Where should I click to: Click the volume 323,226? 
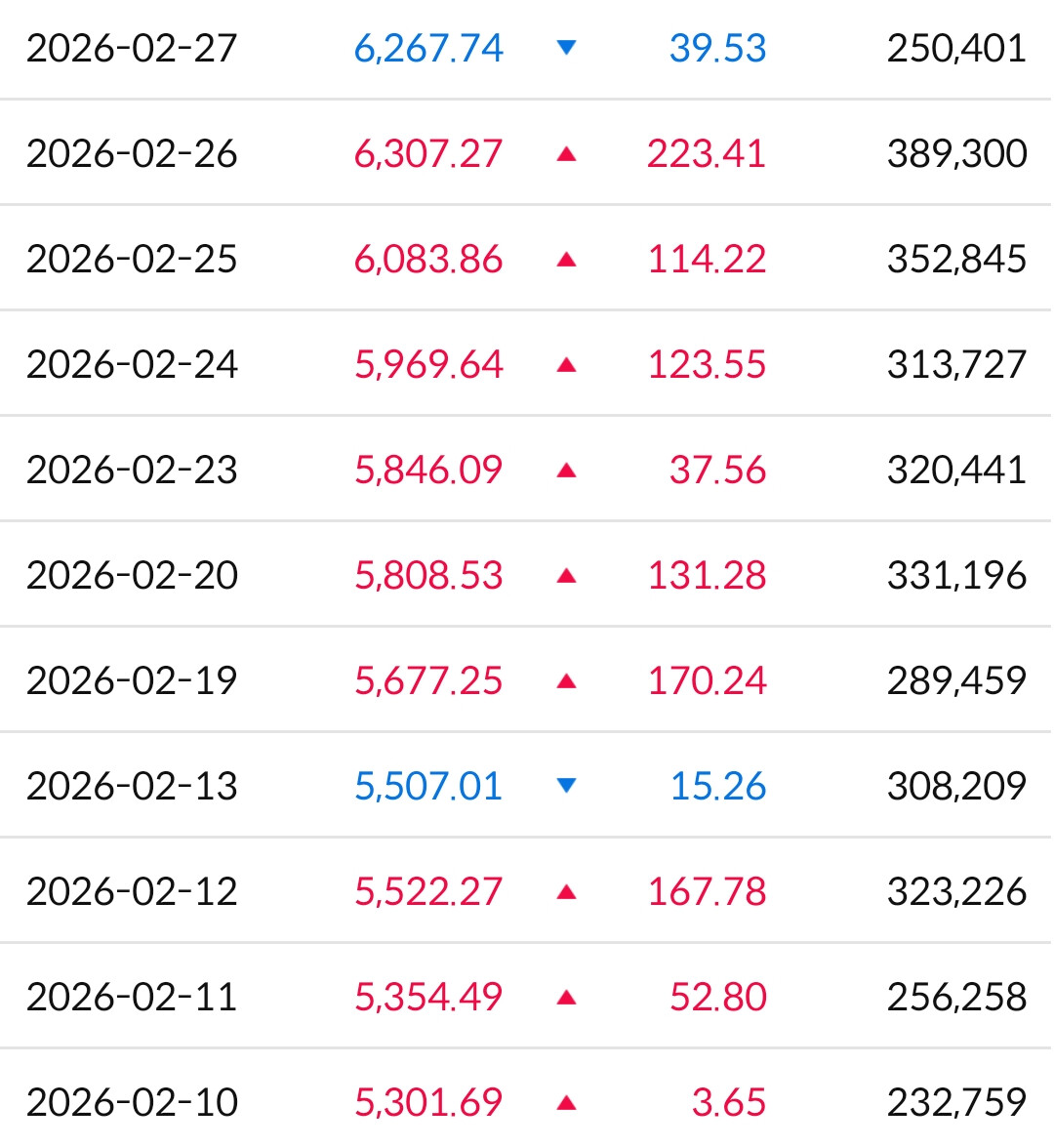click(x=956, y=892)
